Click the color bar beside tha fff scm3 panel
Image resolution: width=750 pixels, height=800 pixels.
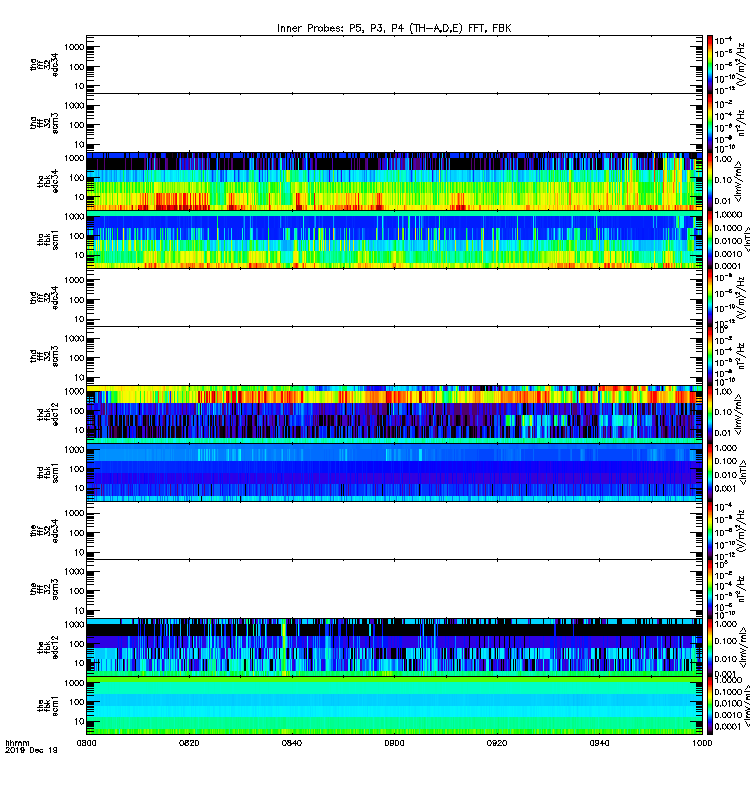710,123
